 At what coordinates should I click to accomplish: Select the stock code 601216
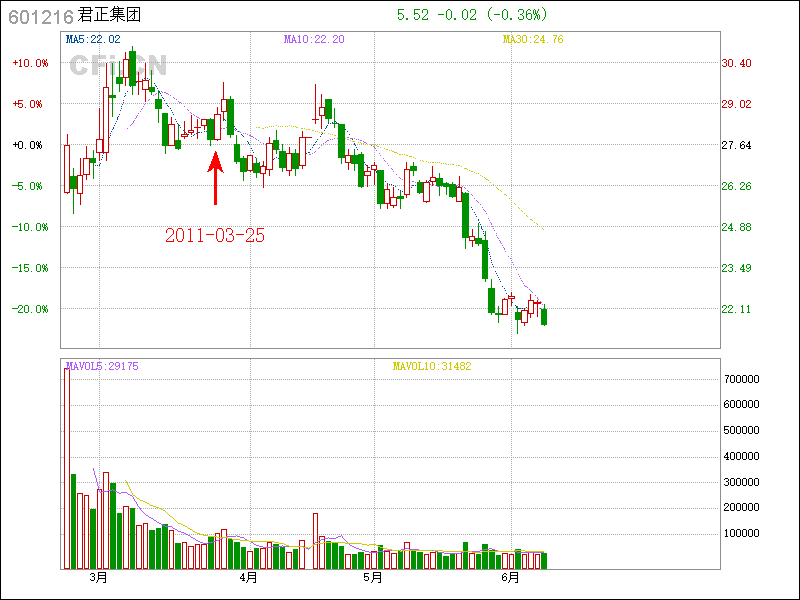pyautogui.click(x=40, y=15)
